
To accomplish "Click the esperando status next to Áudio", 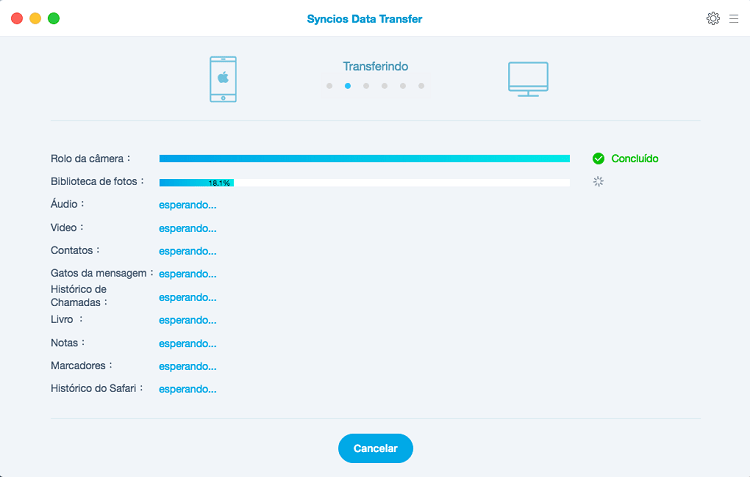I will [x=187, y=205].
